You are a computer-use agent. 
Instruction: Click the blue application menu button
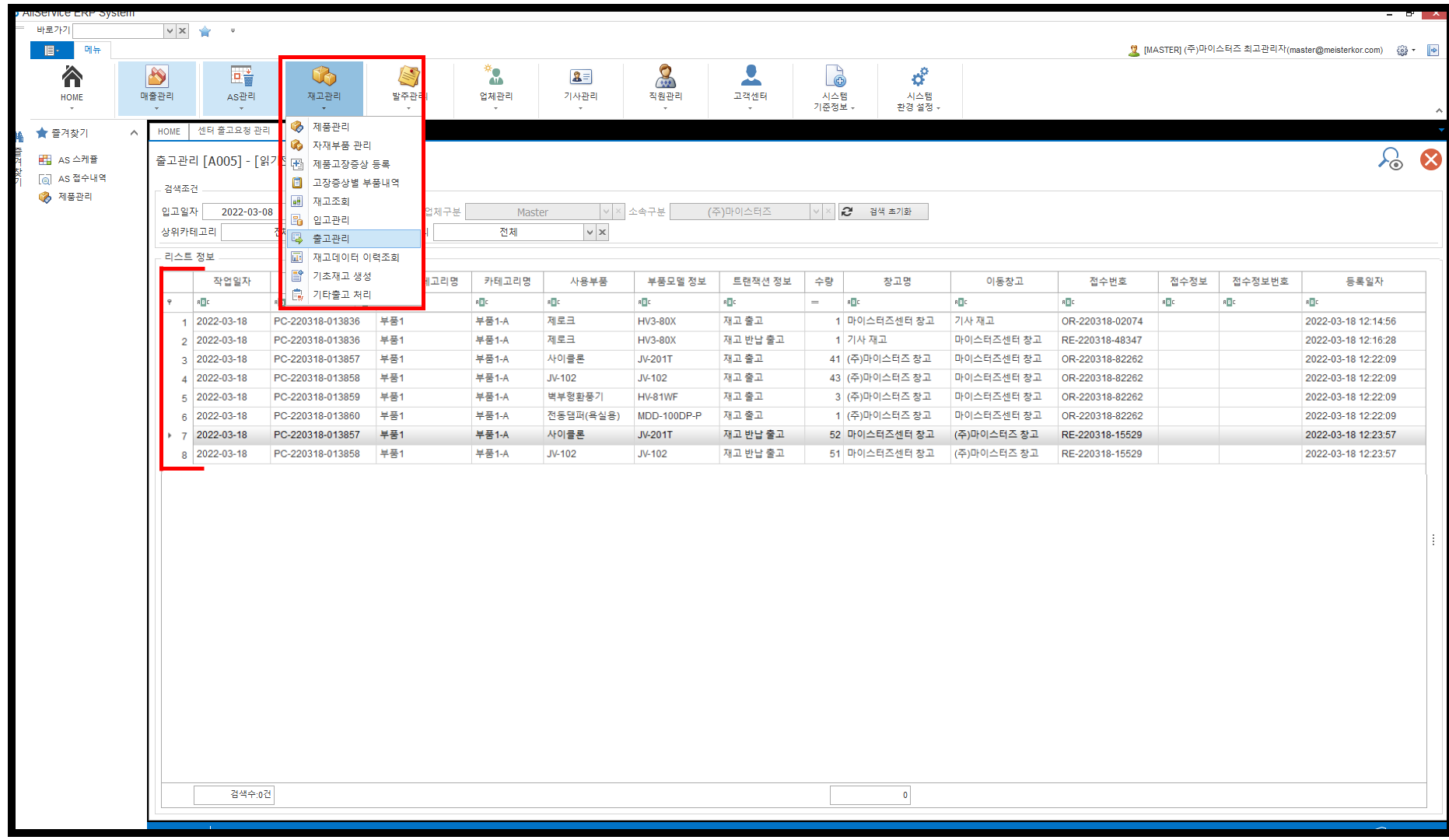pyautogui.click(x=51, y=50)
